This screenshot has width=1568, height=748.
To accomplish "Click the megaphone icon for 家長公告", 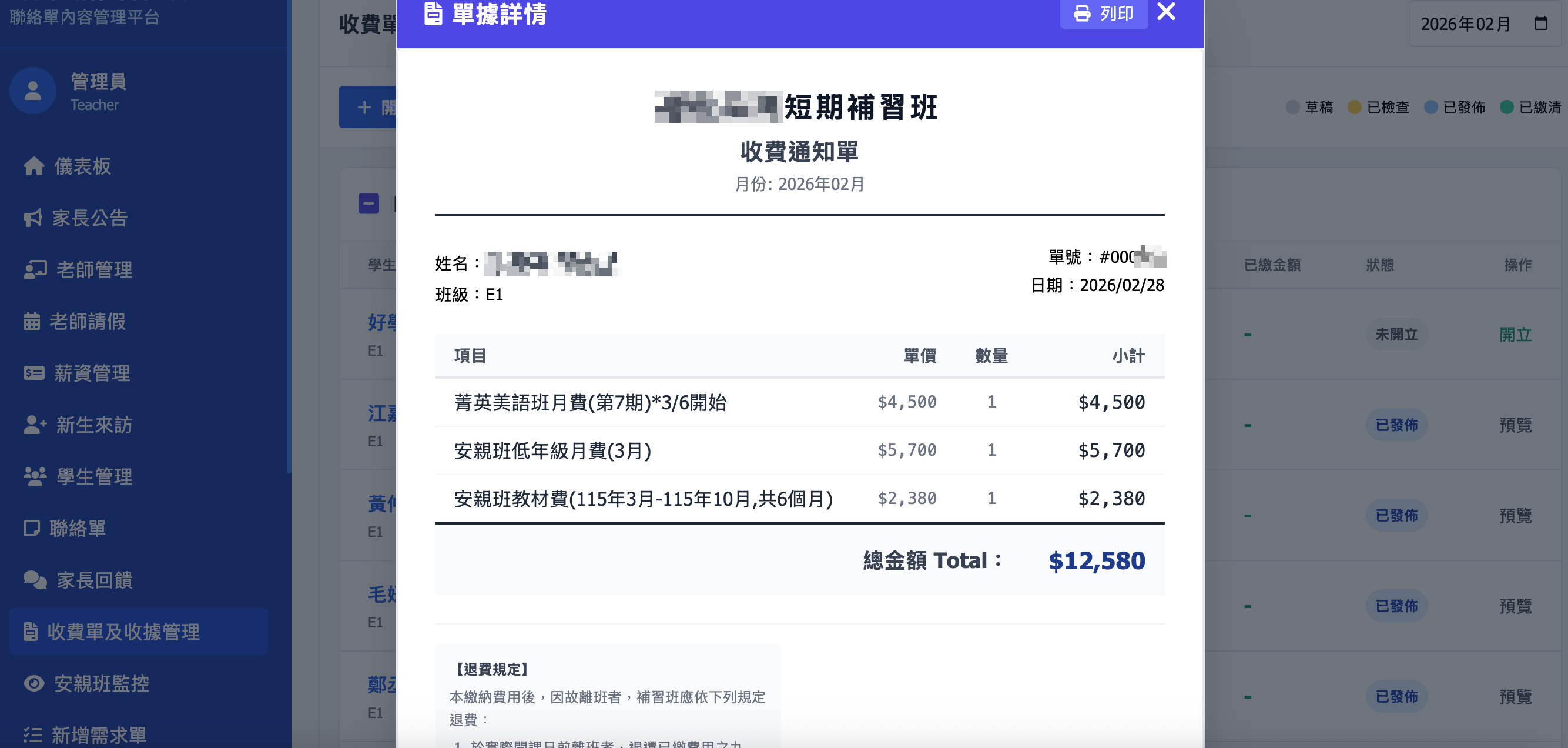I will point(33,218).
